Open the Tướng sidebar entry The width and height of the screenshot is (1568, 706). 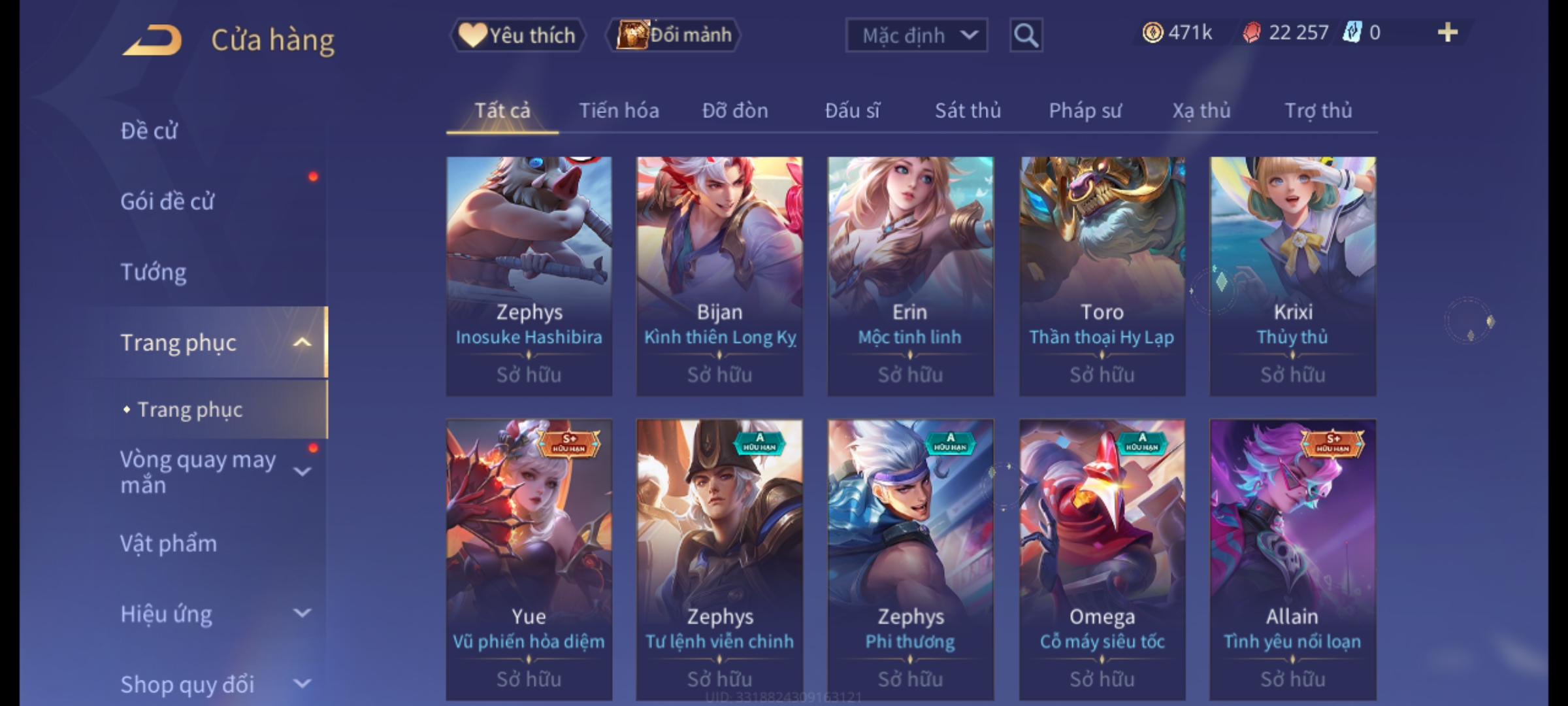(x=154, y=272)
